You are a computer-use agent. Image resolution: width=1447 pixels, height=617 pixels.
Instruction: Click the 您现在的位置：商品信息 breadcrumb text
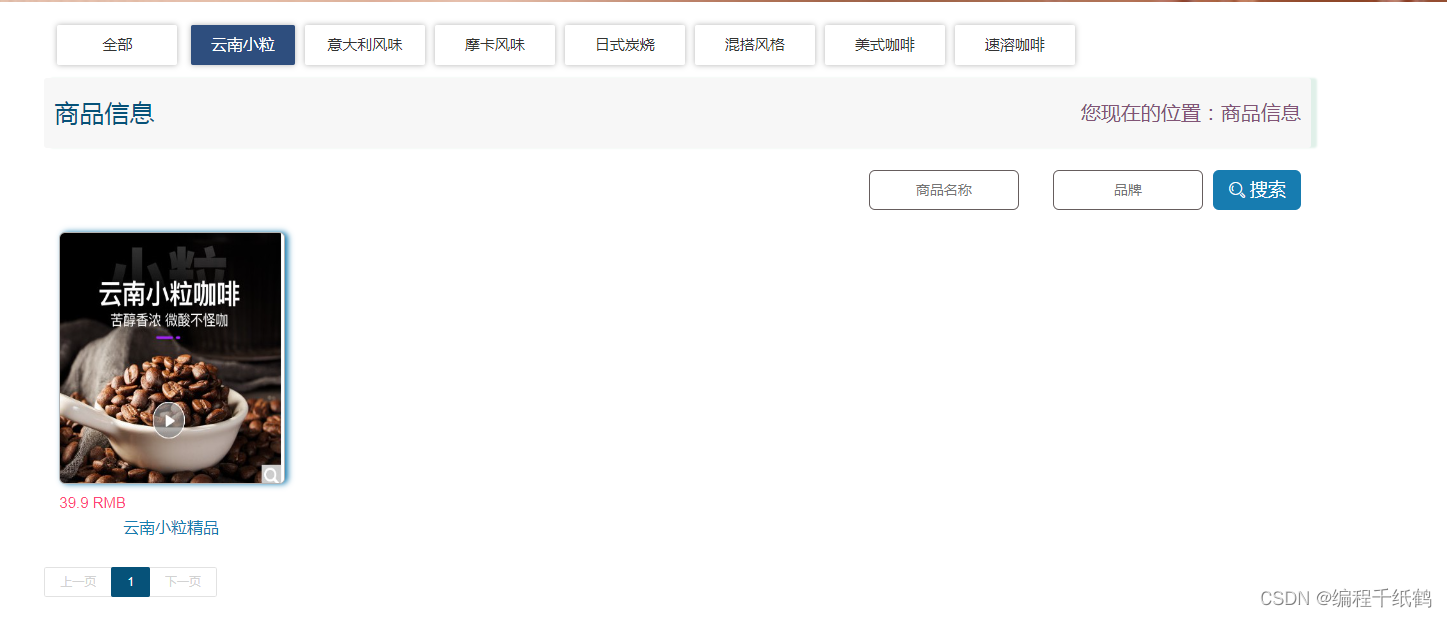[x=1191, y=113]
